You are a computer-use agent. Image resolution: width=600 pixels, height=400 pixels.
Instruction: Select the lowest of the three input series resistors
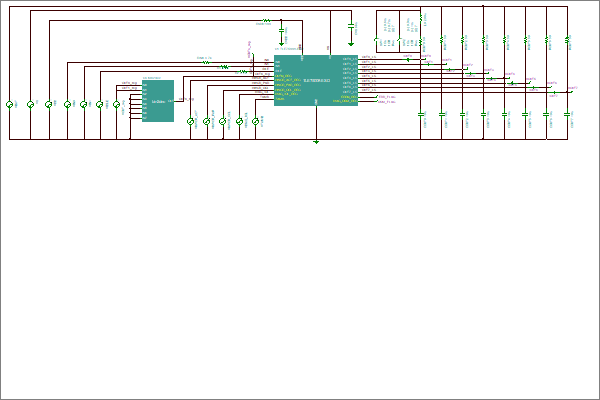(x=242, y=72)
